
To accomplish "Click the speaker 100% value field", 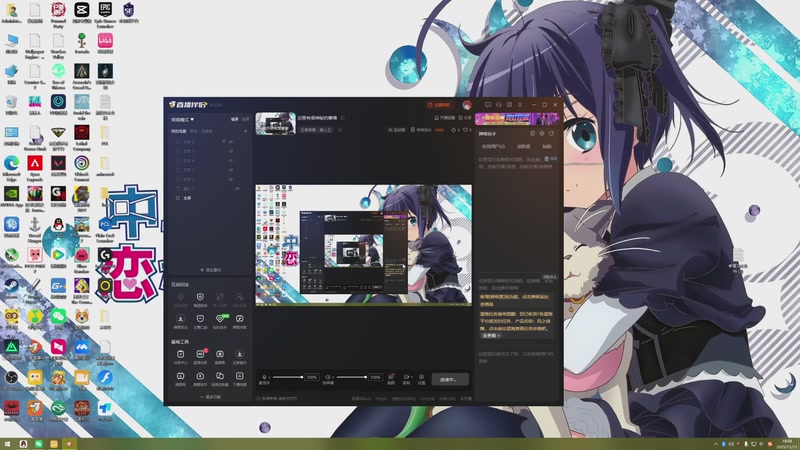I will (376, 377).
